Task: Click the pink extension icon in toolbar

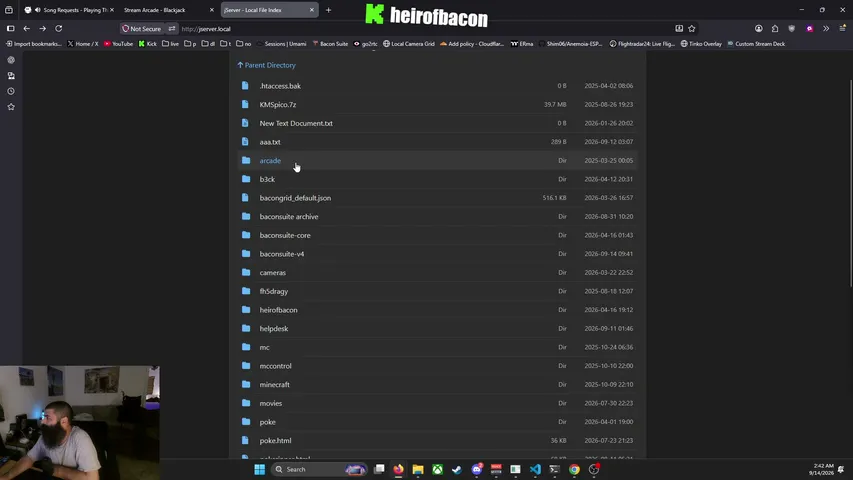Action: pos(809,28)
